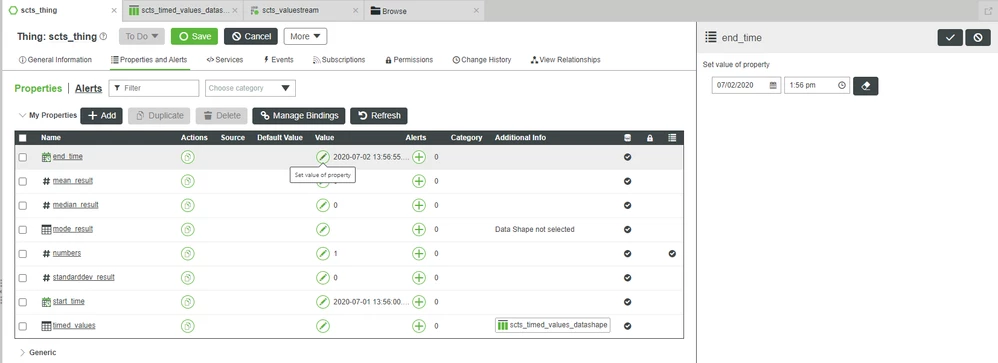The height and width of the screenshot is (363, 998).
Task: Open the Change History tab
Action: click(481, 60)
